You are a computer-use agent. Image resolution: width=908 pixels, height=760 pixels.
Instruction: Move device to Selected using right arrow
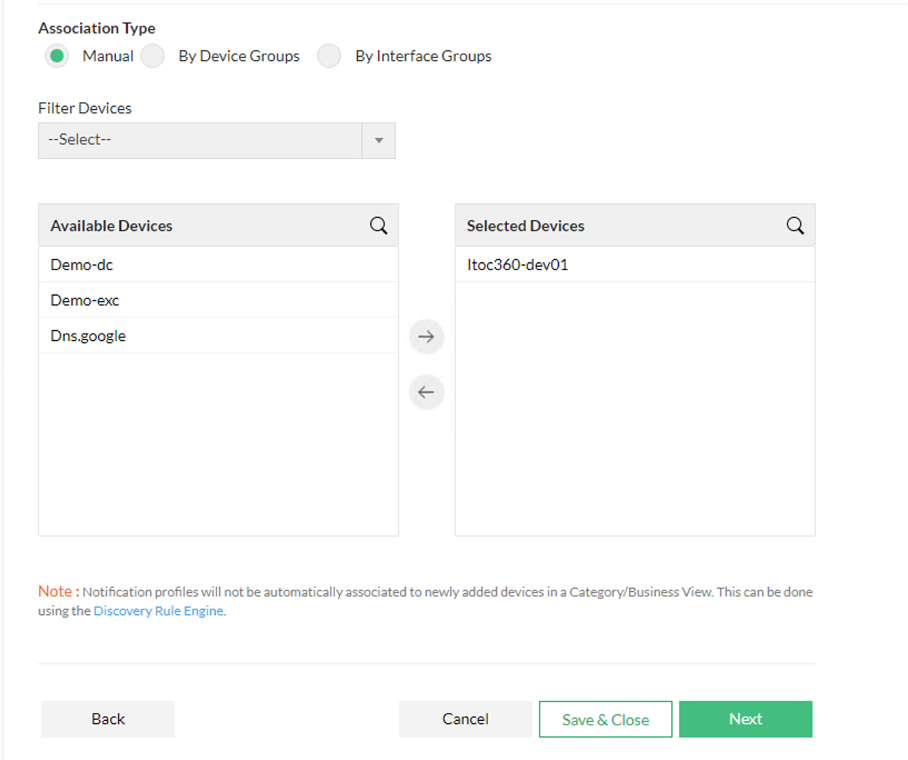(x=426, y=337)
